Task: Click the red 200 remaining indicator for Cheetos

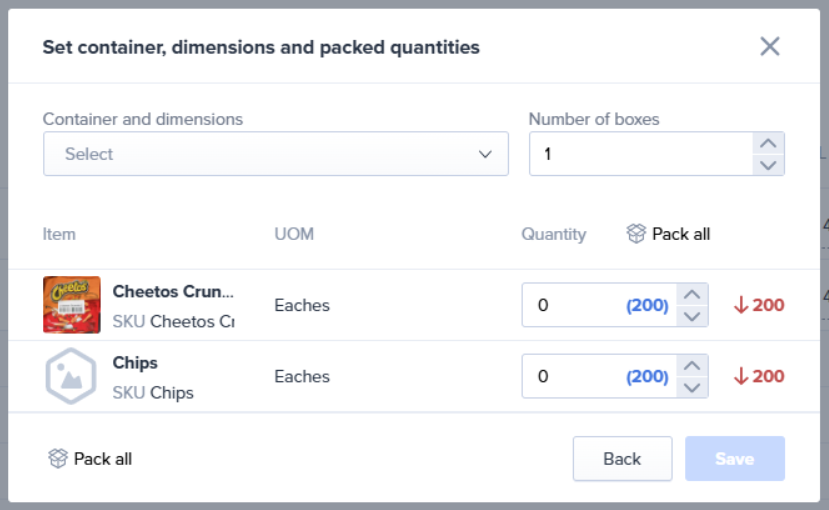Action: (x=759, y=305)
